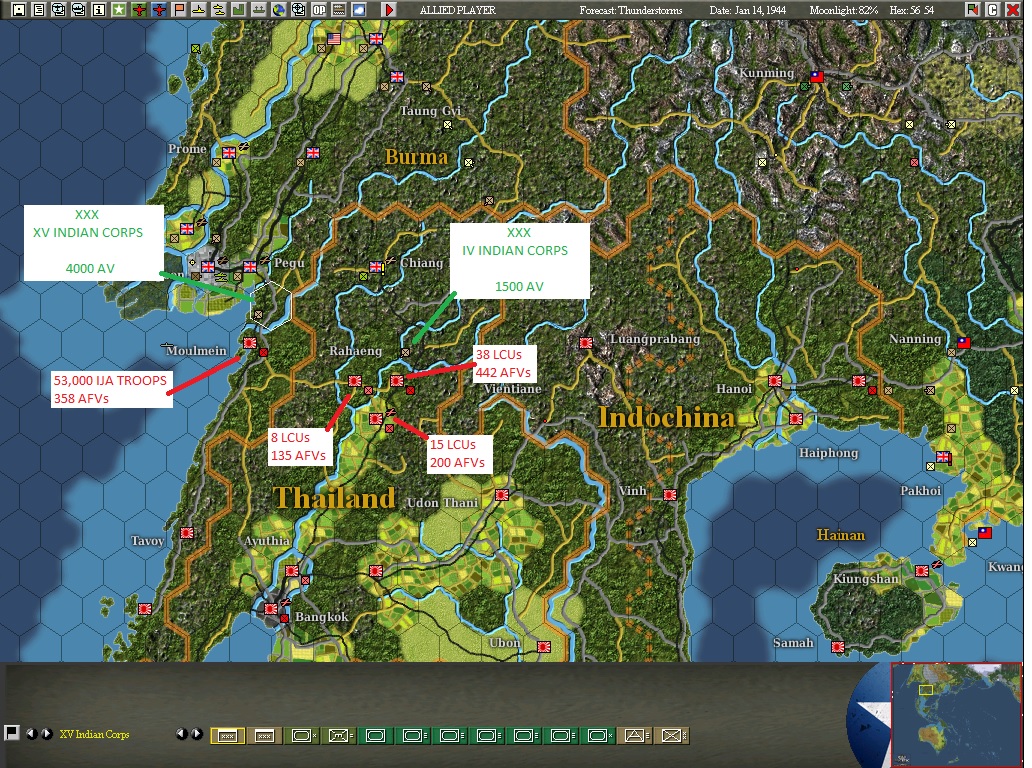Click the XV Indian Corps unit name
The height and width of the screenshot is (768, 1032).
94,734
